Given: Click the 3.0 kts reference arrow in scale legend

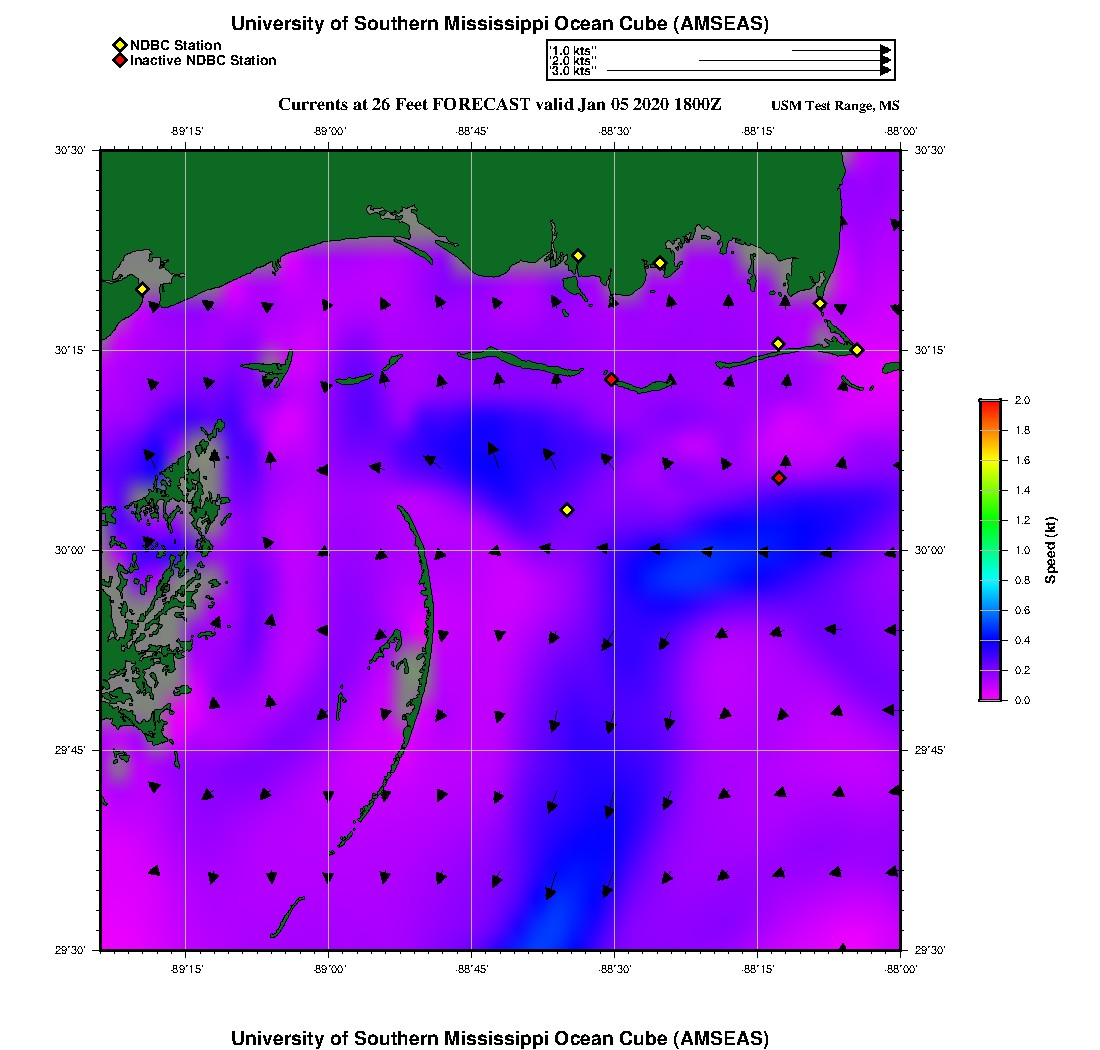Looking at the screenshot, I should [x=748, y=71].
